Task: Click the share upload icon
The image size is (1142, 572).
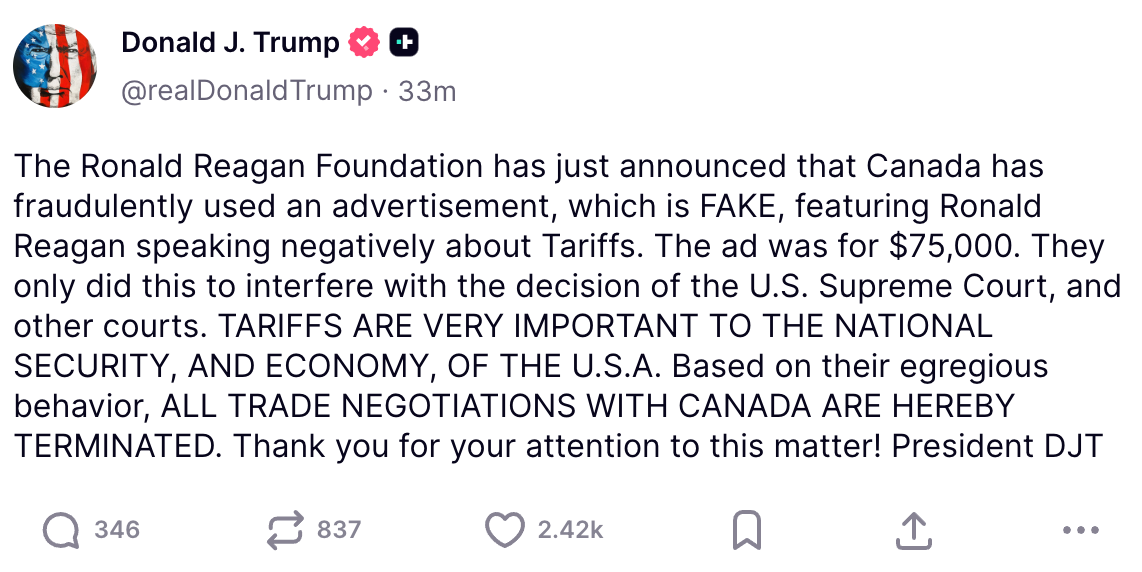Action: coord(913,530)
